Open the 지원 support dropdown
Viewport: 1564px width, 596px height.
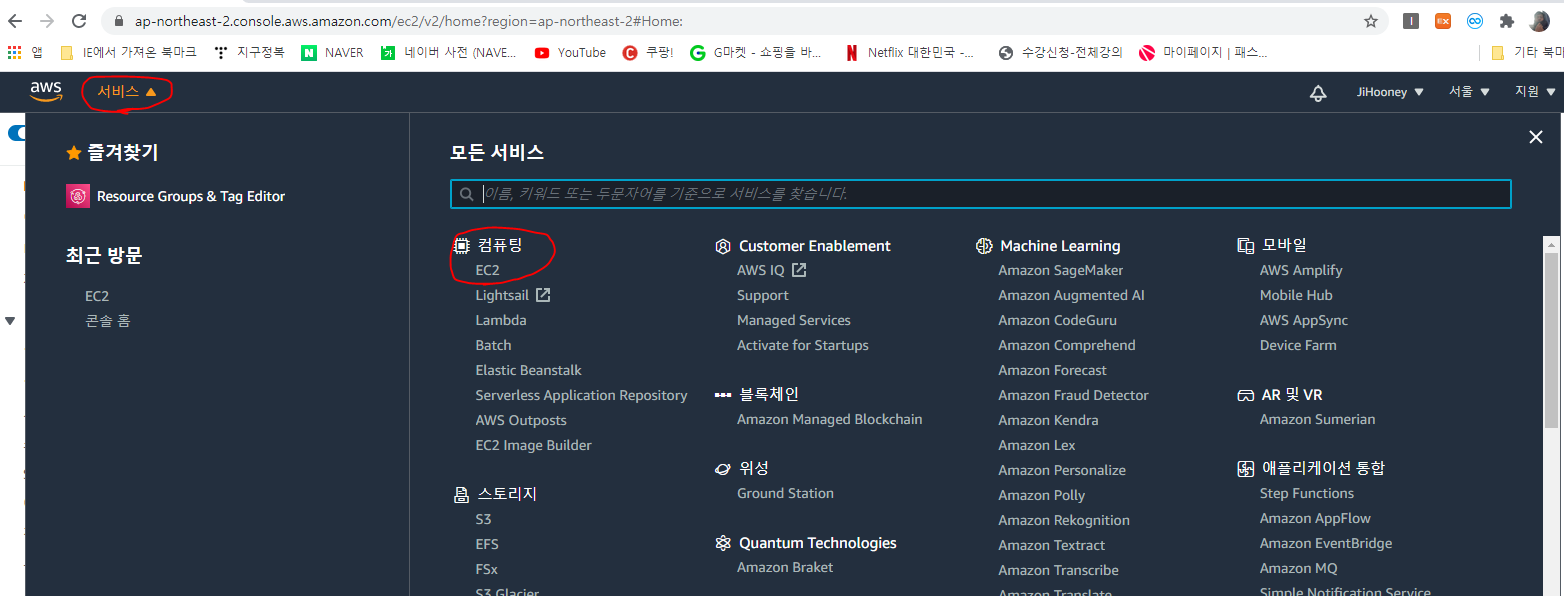1535,92
